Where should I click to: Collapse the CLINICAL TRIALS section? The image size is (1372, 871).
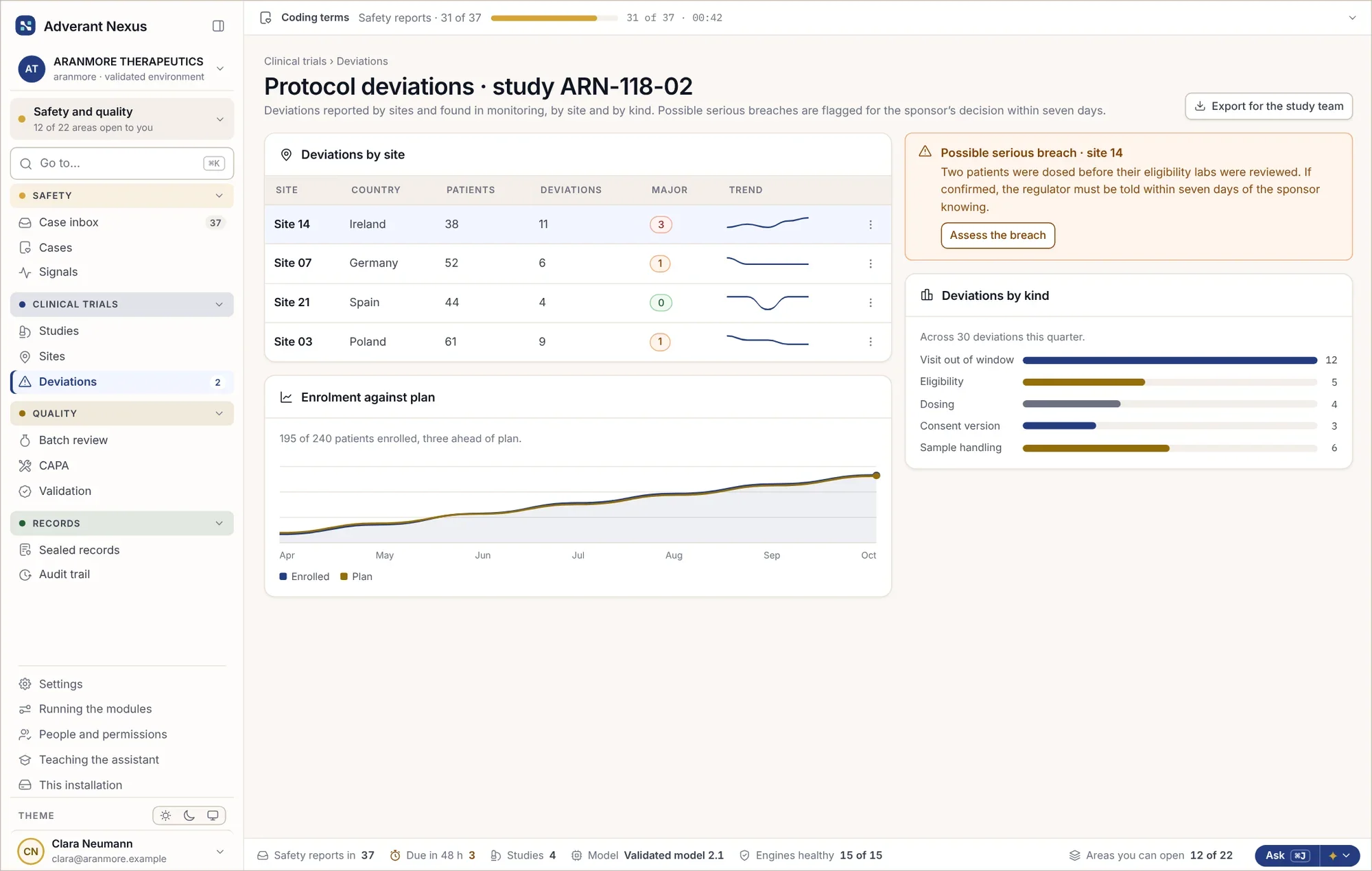click(122, 304)
